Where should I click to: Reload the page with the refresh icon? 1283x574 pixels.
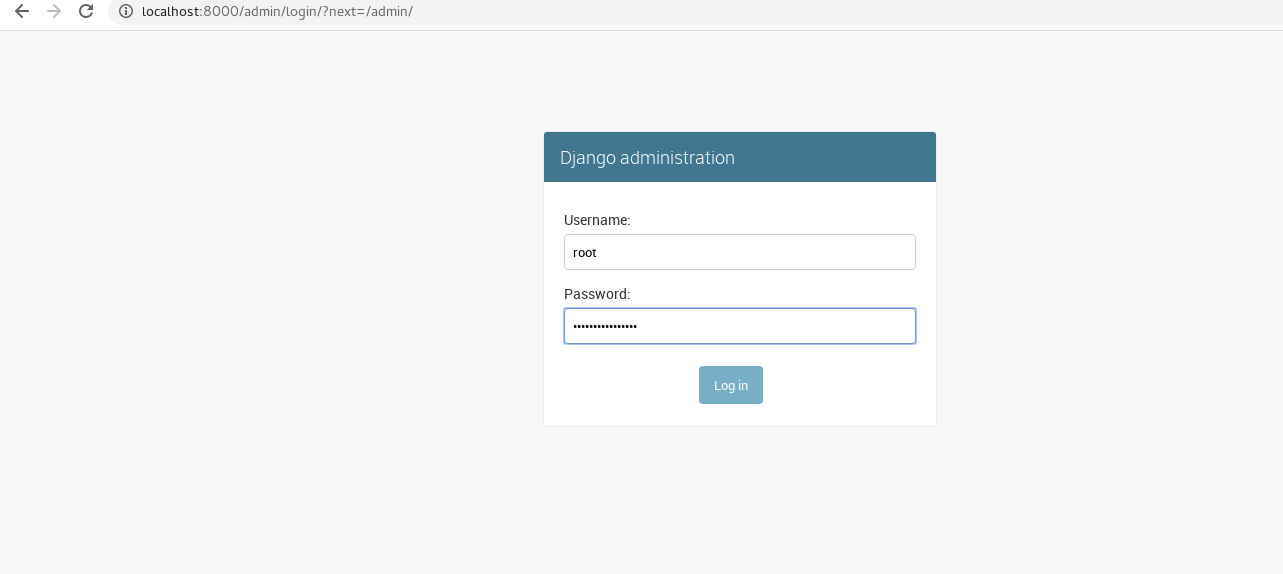[x=86, y=11]
